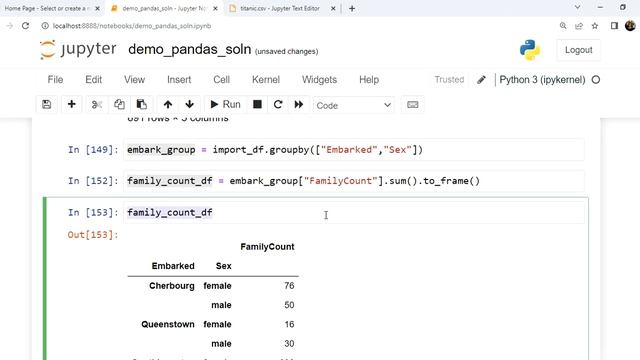Click the Cherbourg row label

point(172,286)
